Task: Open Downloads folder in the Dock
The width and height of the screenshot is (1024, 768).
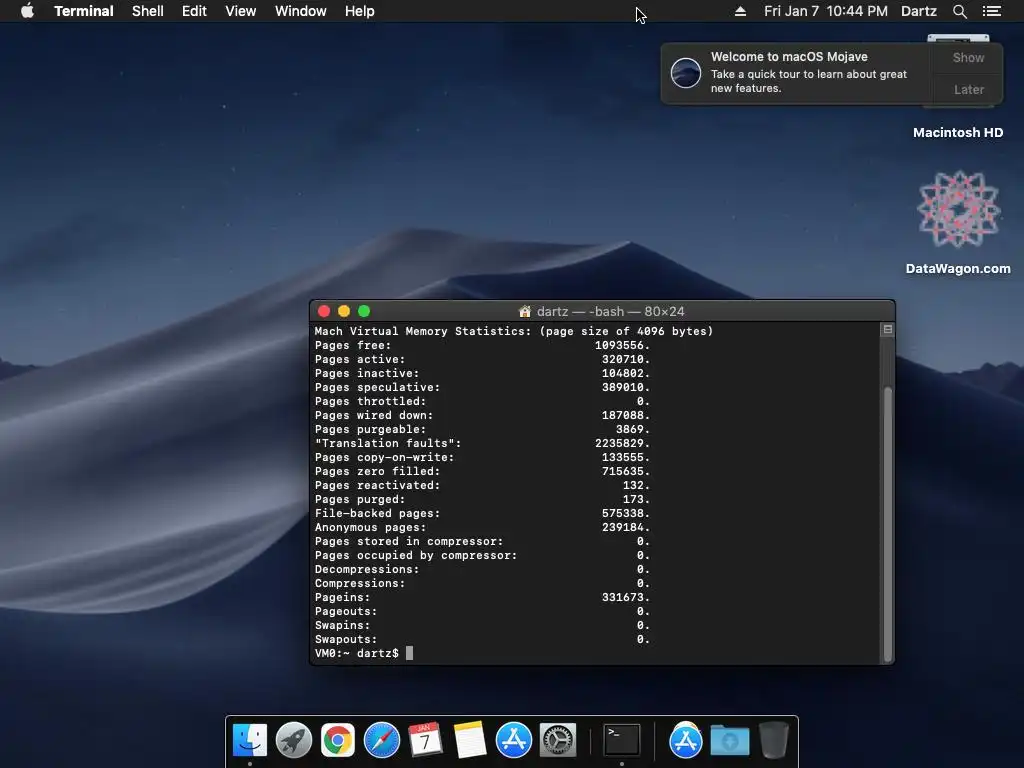Action: pyautogui.click(x=729, y=740)
